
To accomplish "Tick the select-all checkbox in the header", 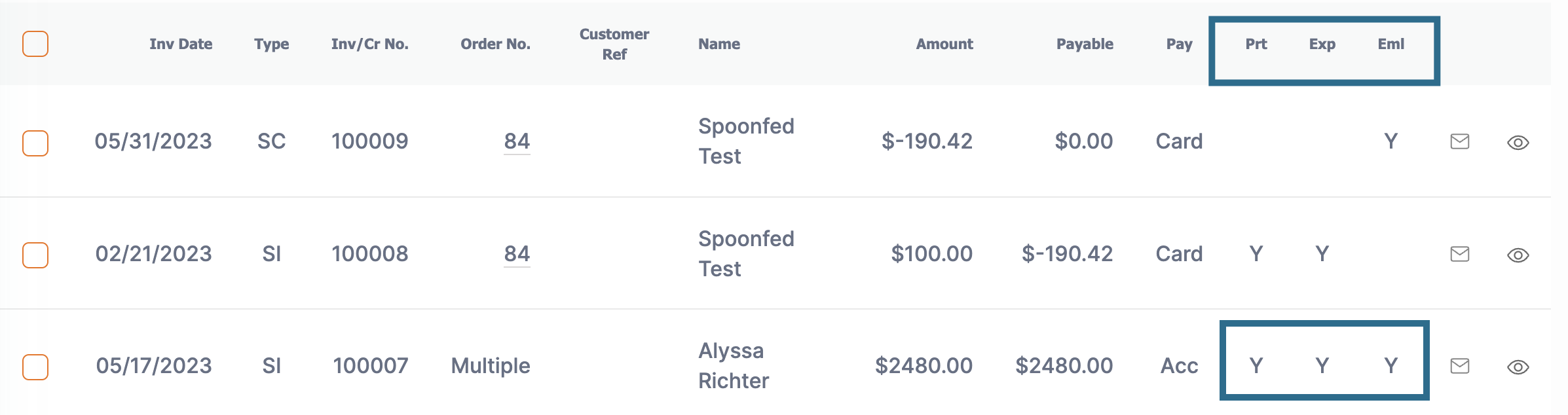I will 35,44.
